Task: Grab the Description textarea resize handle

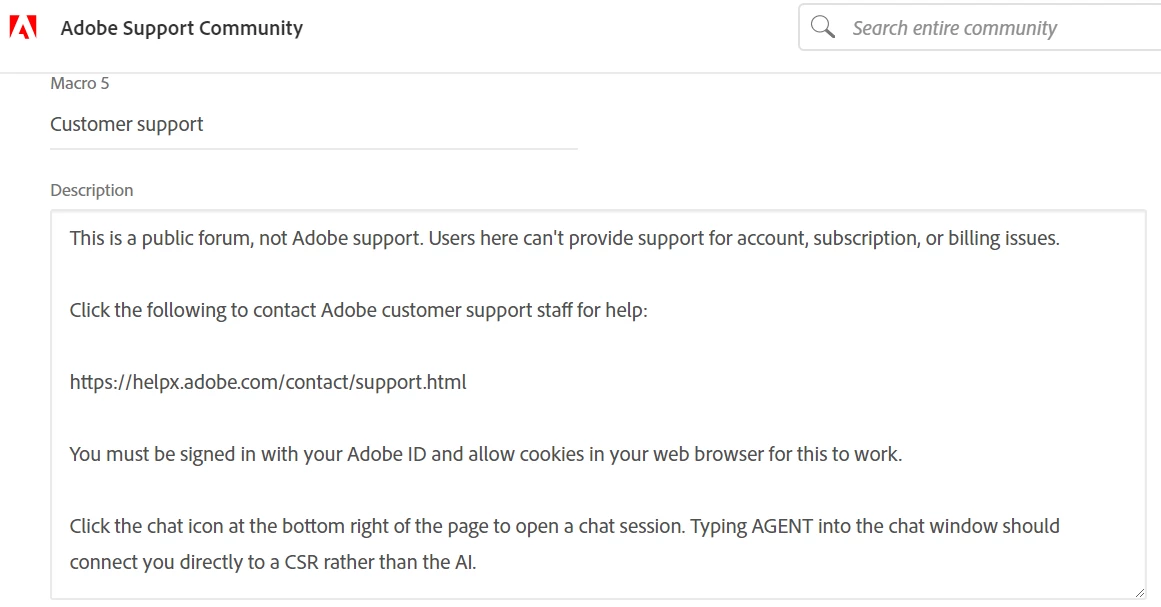Action: tap(1138, 591)
